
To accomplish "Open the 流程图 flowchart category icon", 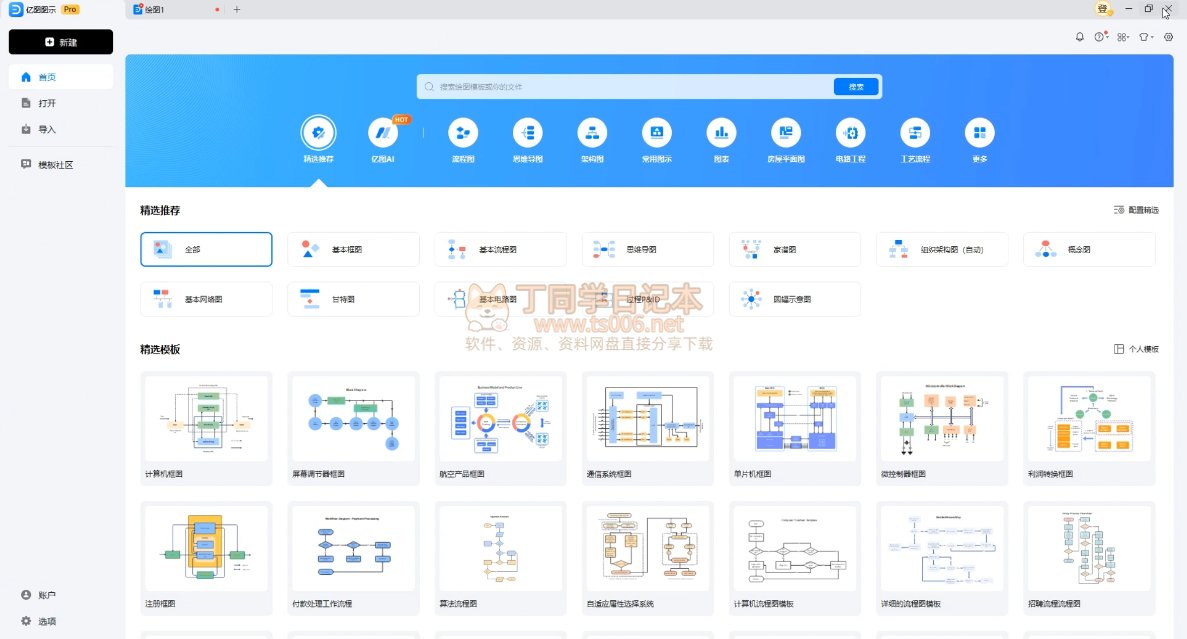I will 463,133.
